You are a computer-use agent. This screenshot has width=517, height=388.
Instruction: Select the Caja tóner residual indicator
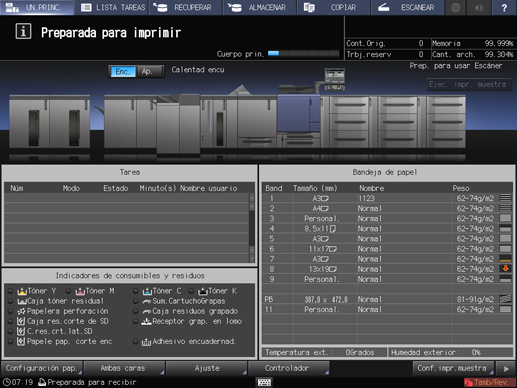60,301
